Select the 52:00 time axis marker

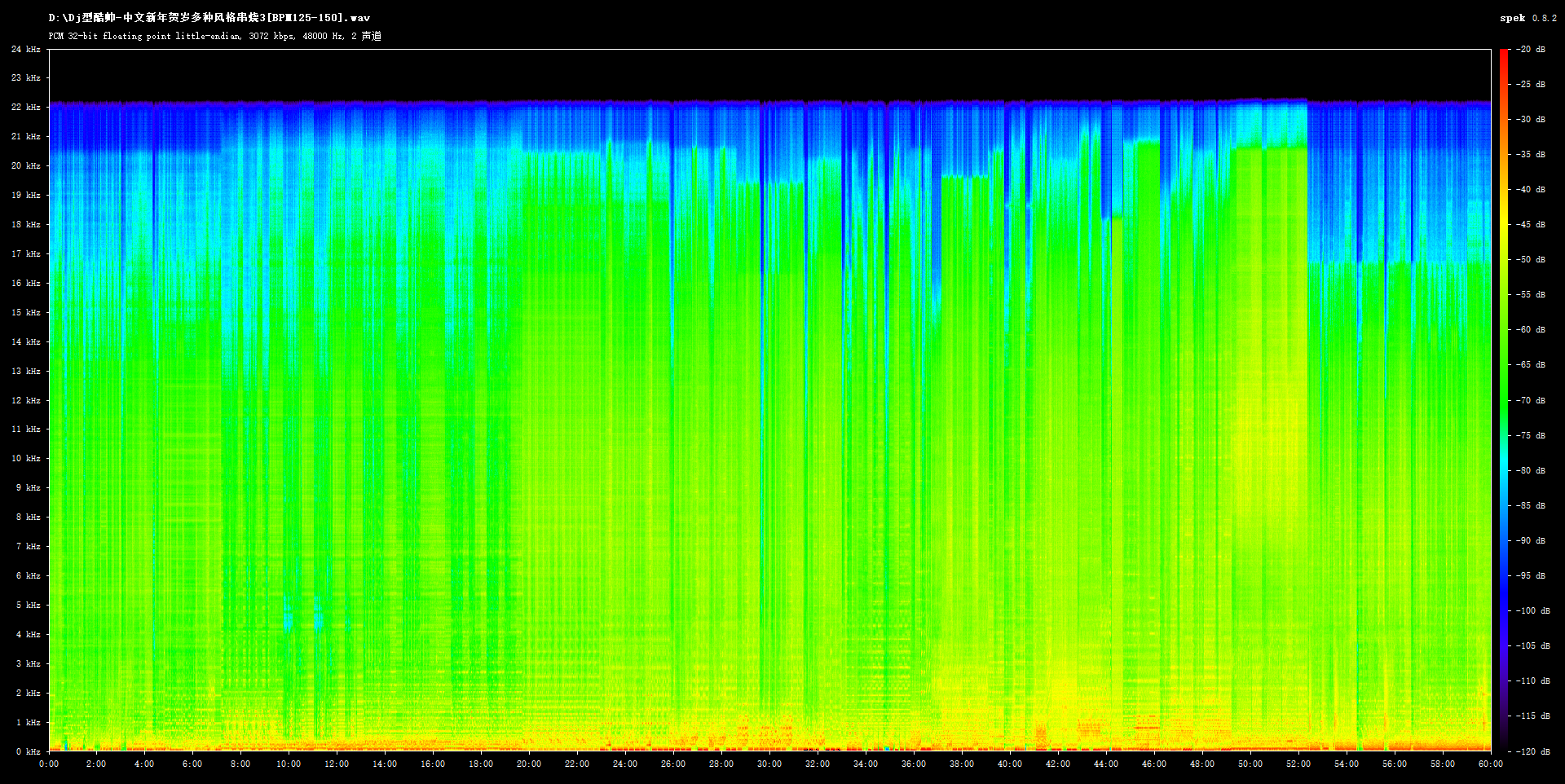1298,764
